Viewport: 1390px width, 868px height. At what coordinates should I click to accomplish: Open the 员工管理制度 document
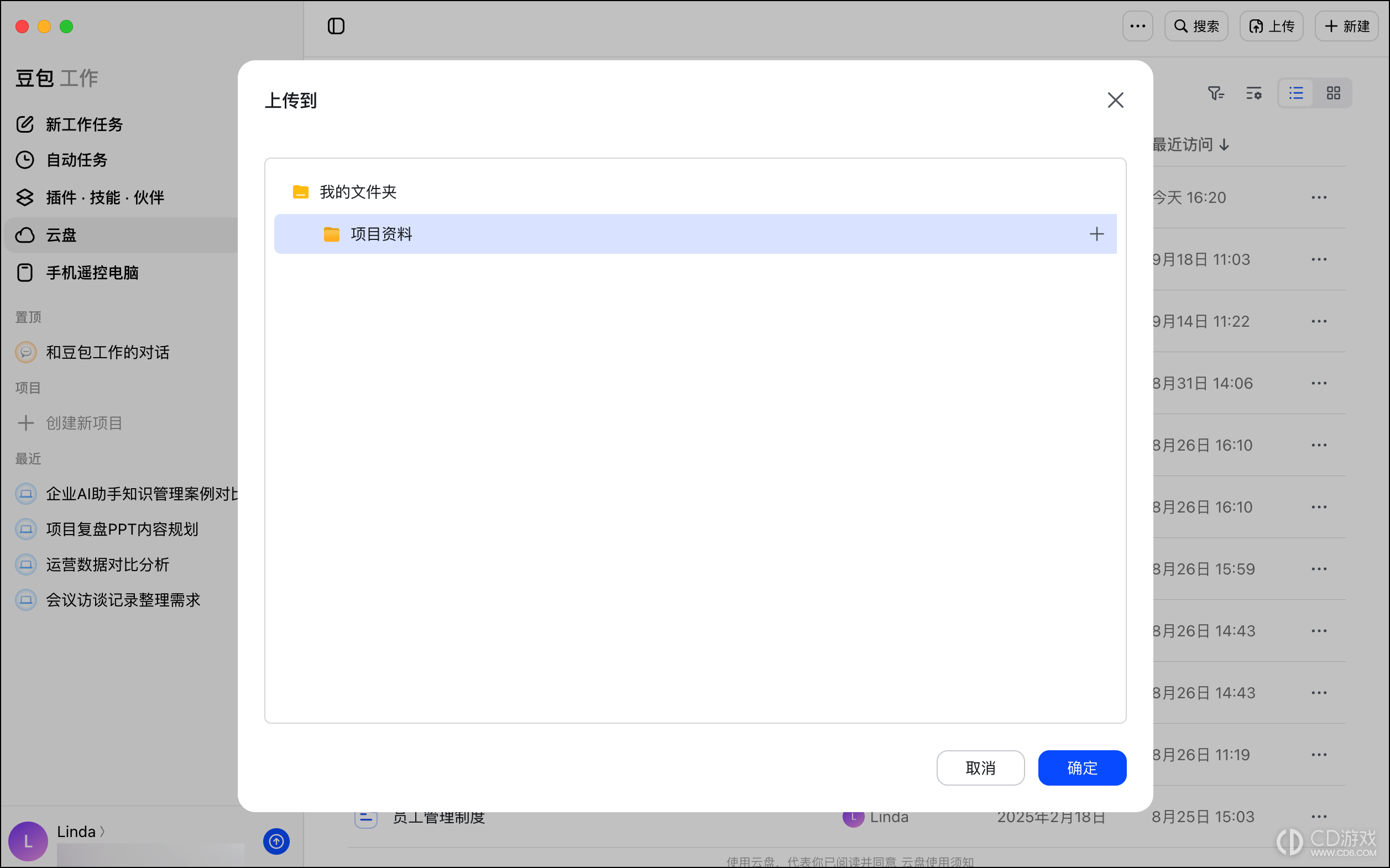[x=438, y=818]
